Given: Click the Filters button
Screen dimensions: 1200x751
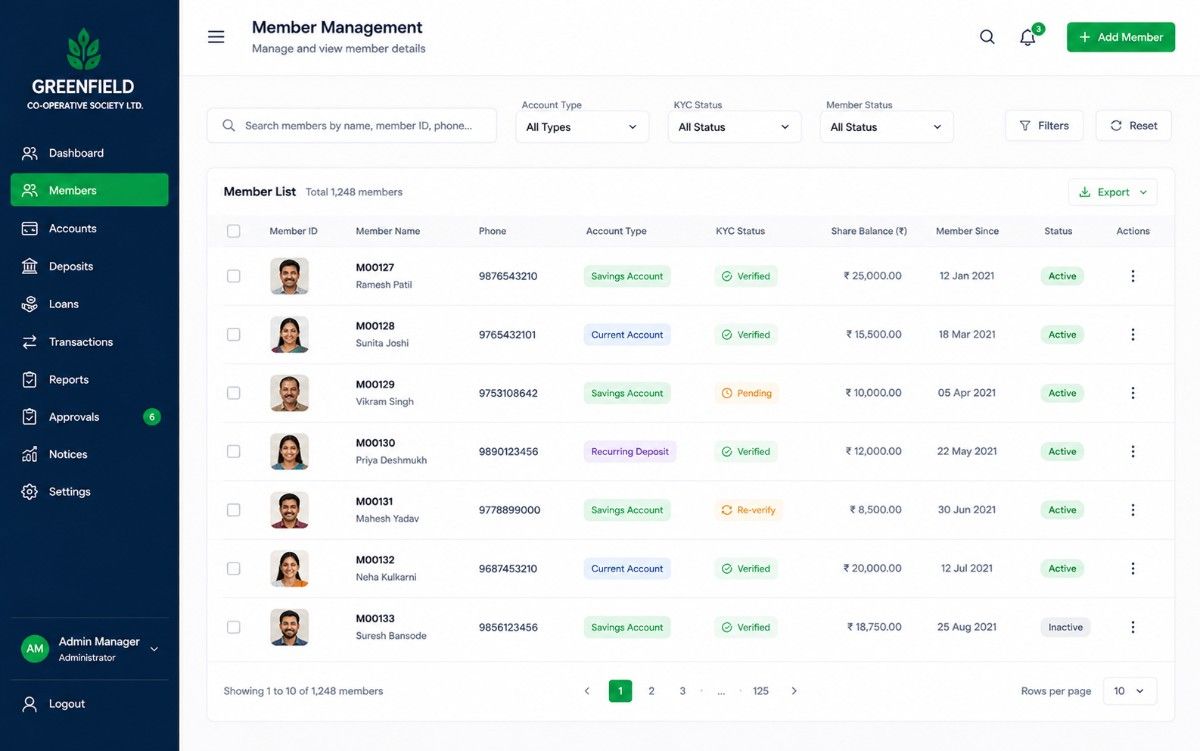Looking at the screenshot, I should click(x=1044, y=126).
